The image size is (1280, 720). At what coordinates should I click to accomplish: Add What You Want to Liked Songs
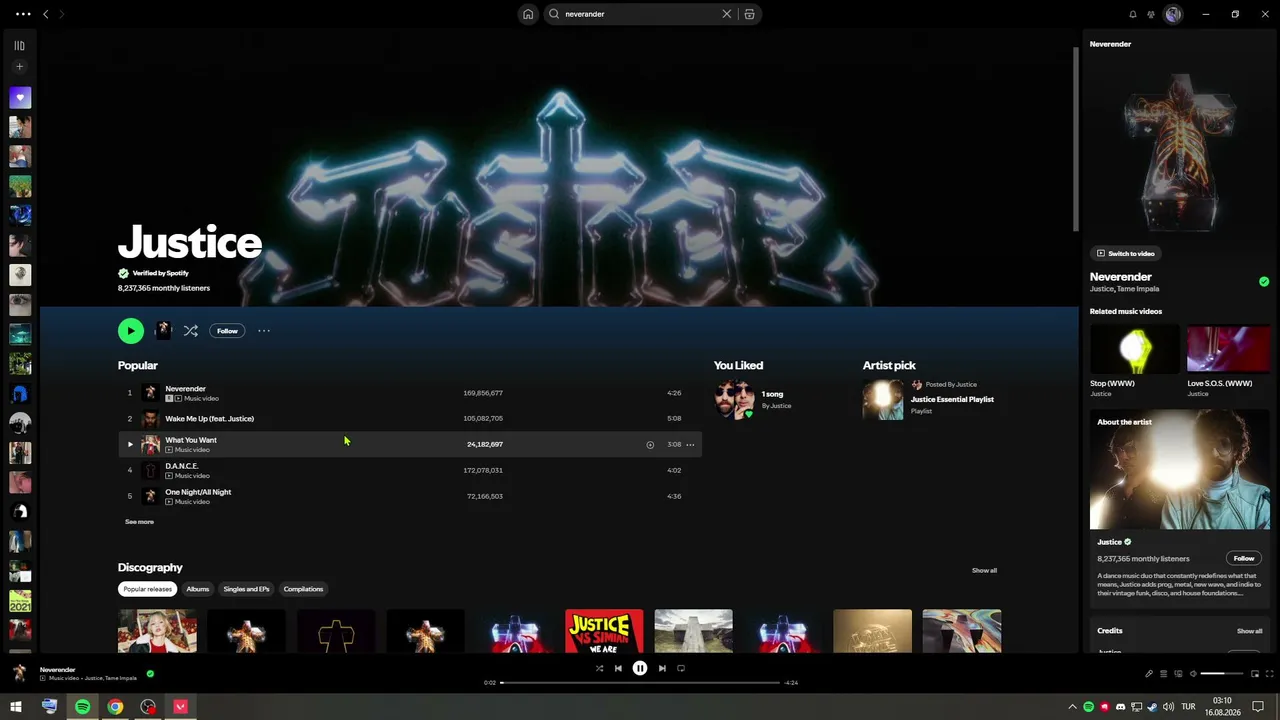tap(650, 444)
